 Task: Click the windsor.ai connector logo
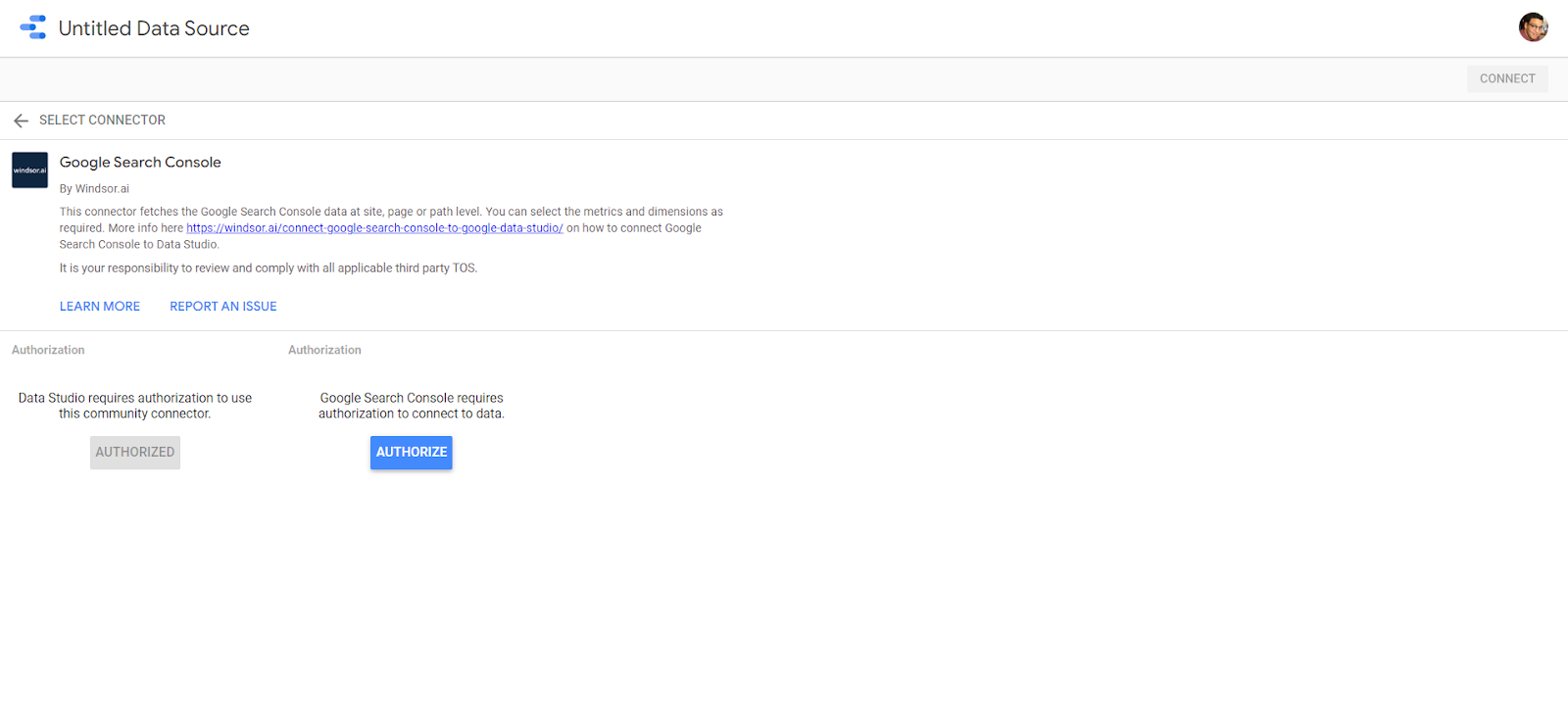click(x=29, y=170)
